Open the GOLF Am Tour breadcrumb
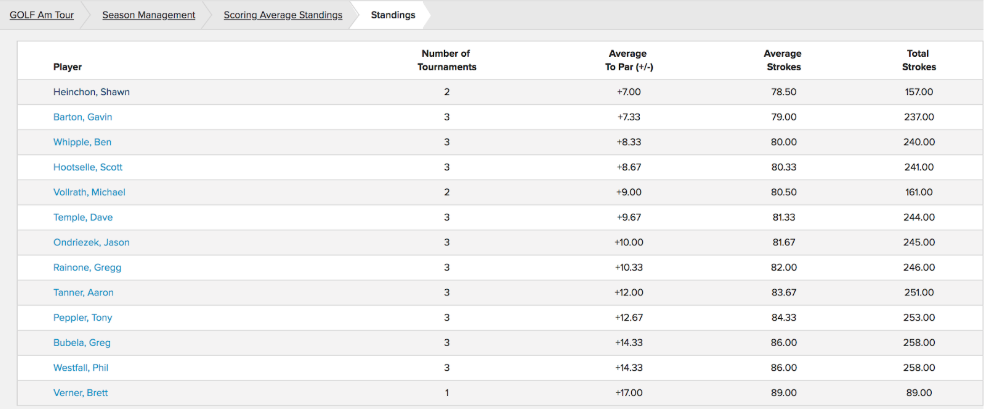This screenshot has width=987, height=409. coord(42,15)
